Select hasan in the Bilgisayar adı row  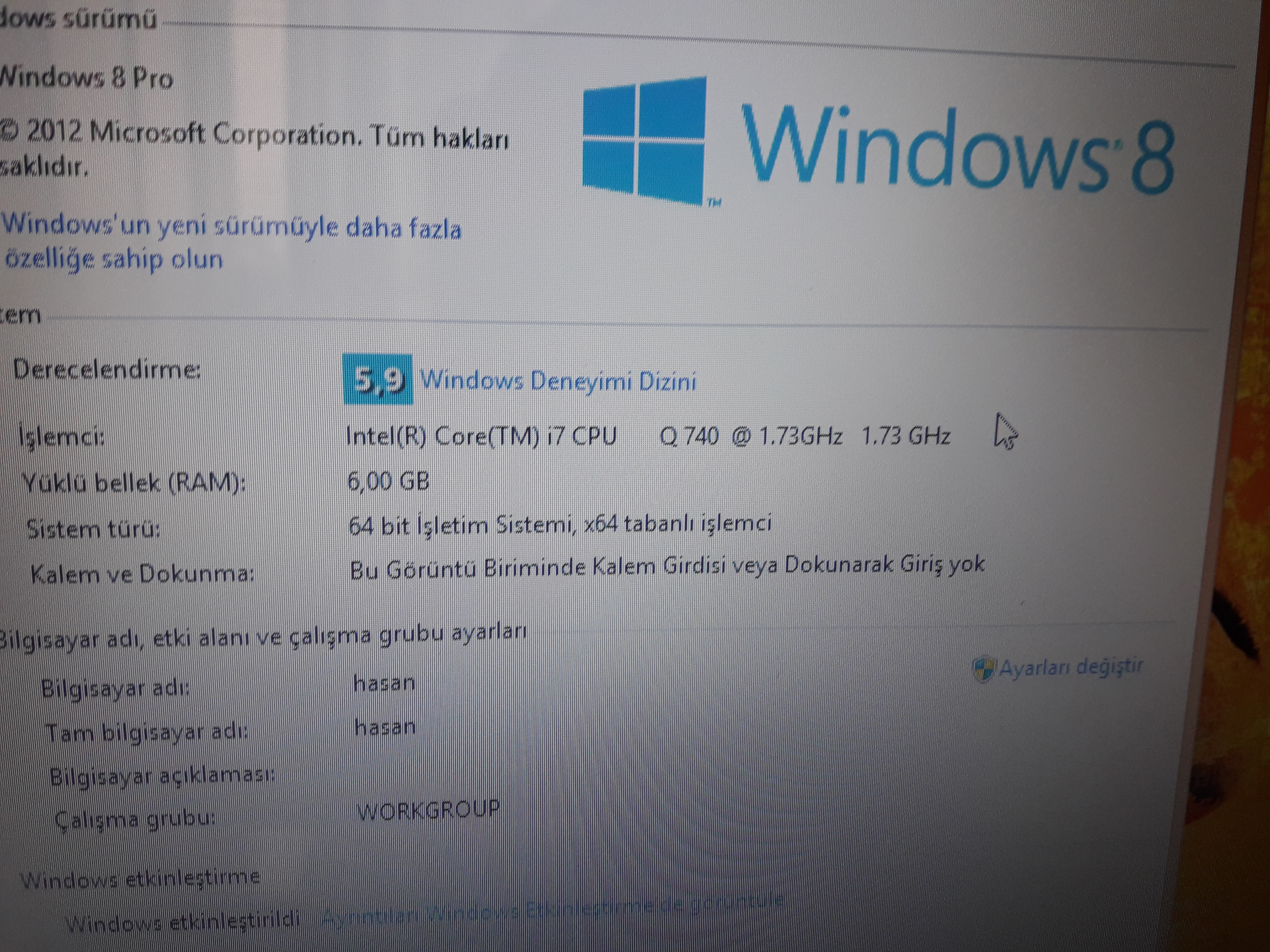pos(384,683)
